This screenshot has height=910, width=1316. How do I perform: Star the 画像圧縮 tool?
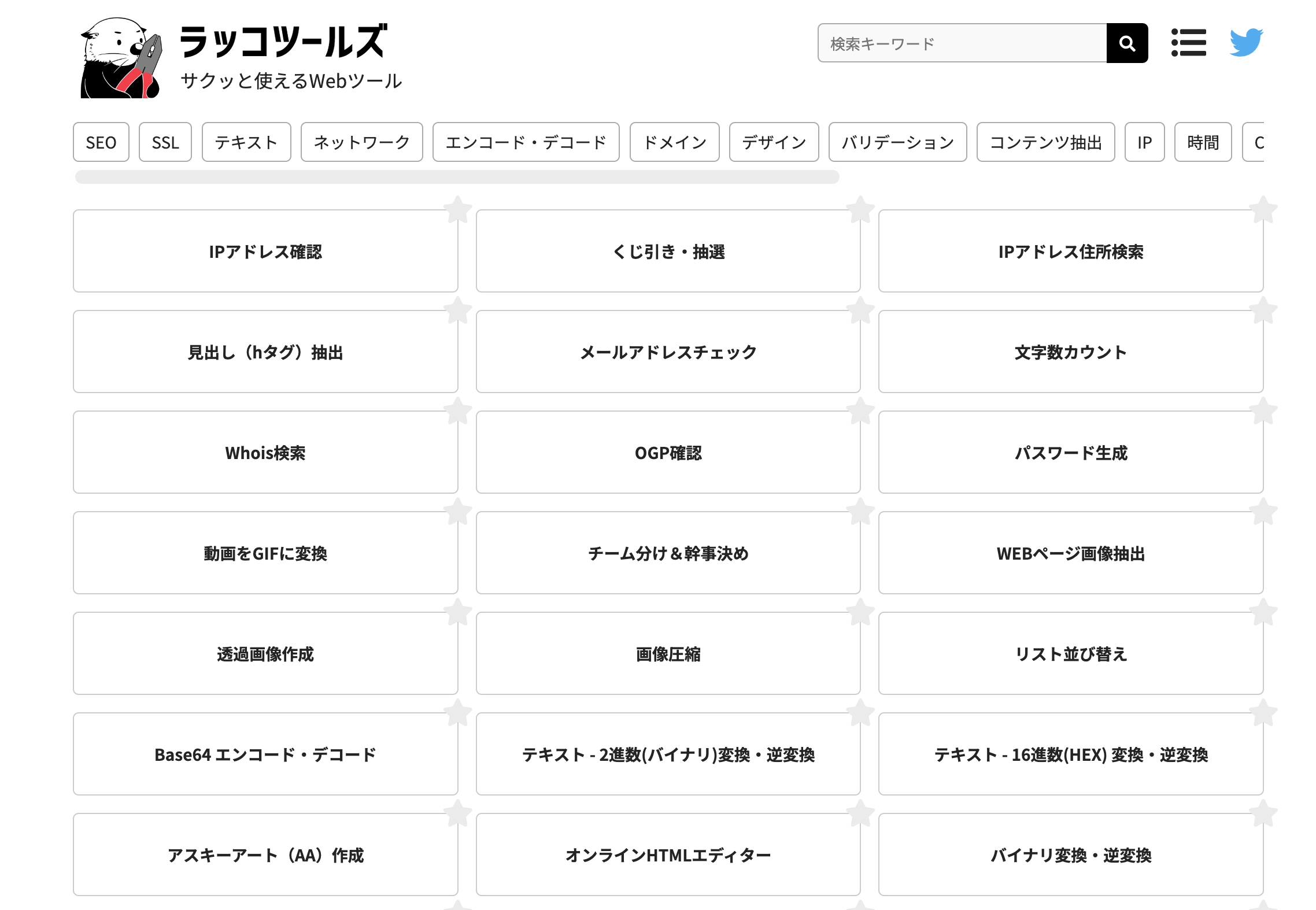tap(860, 612)
